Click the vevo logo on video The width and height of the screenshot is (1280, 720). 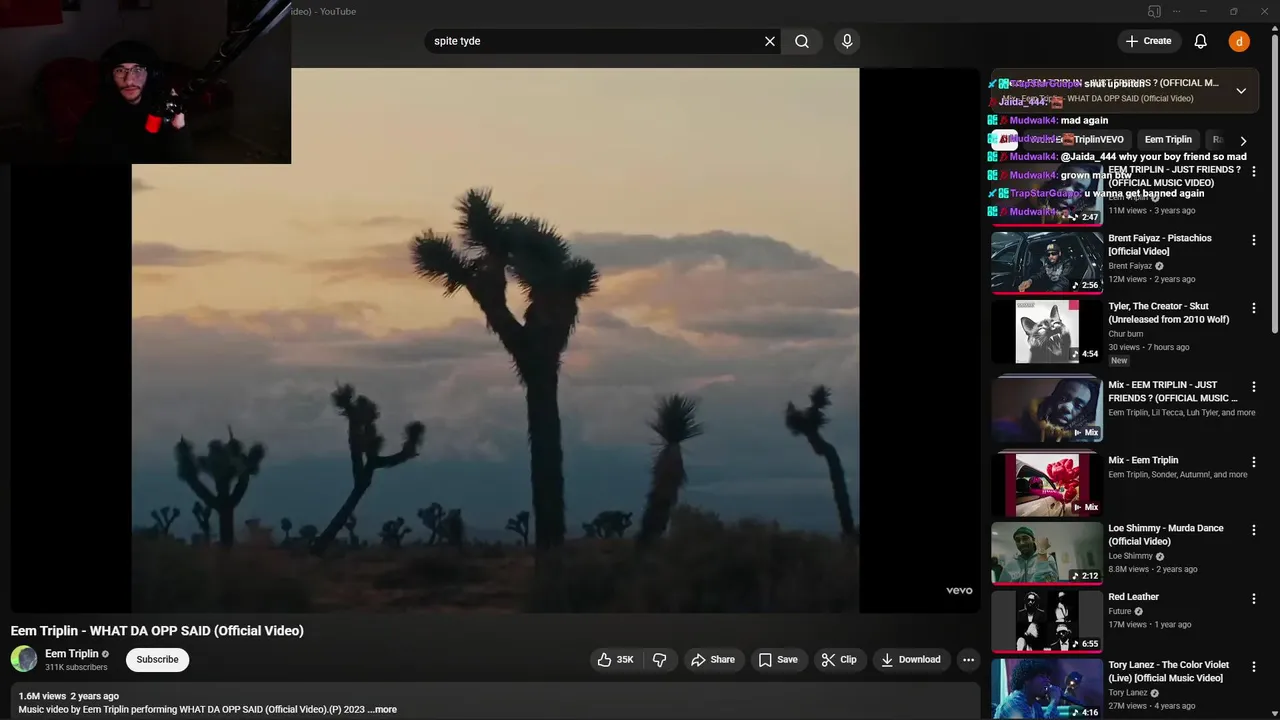[959, 591]
